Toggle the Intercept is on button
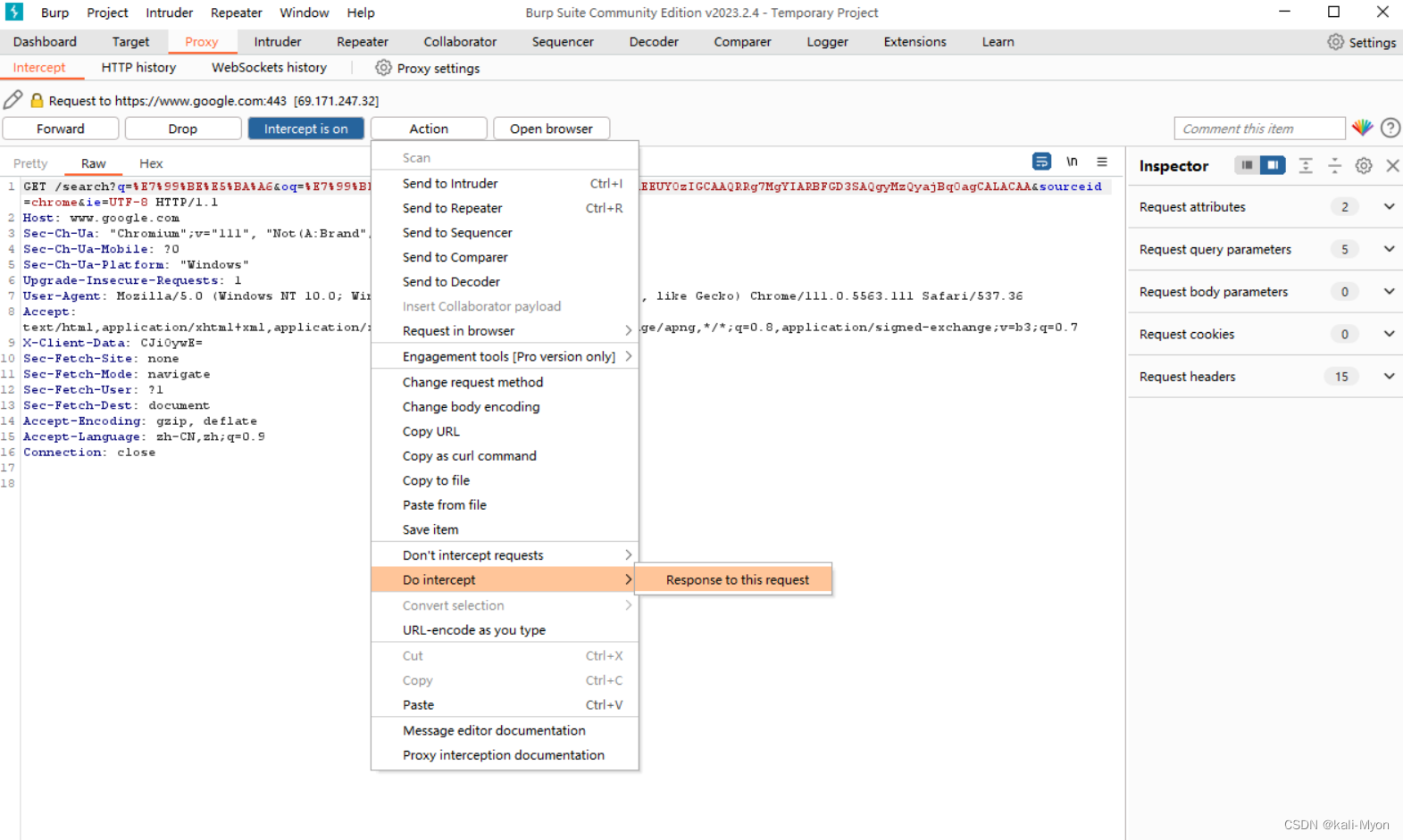 point(305,129)
